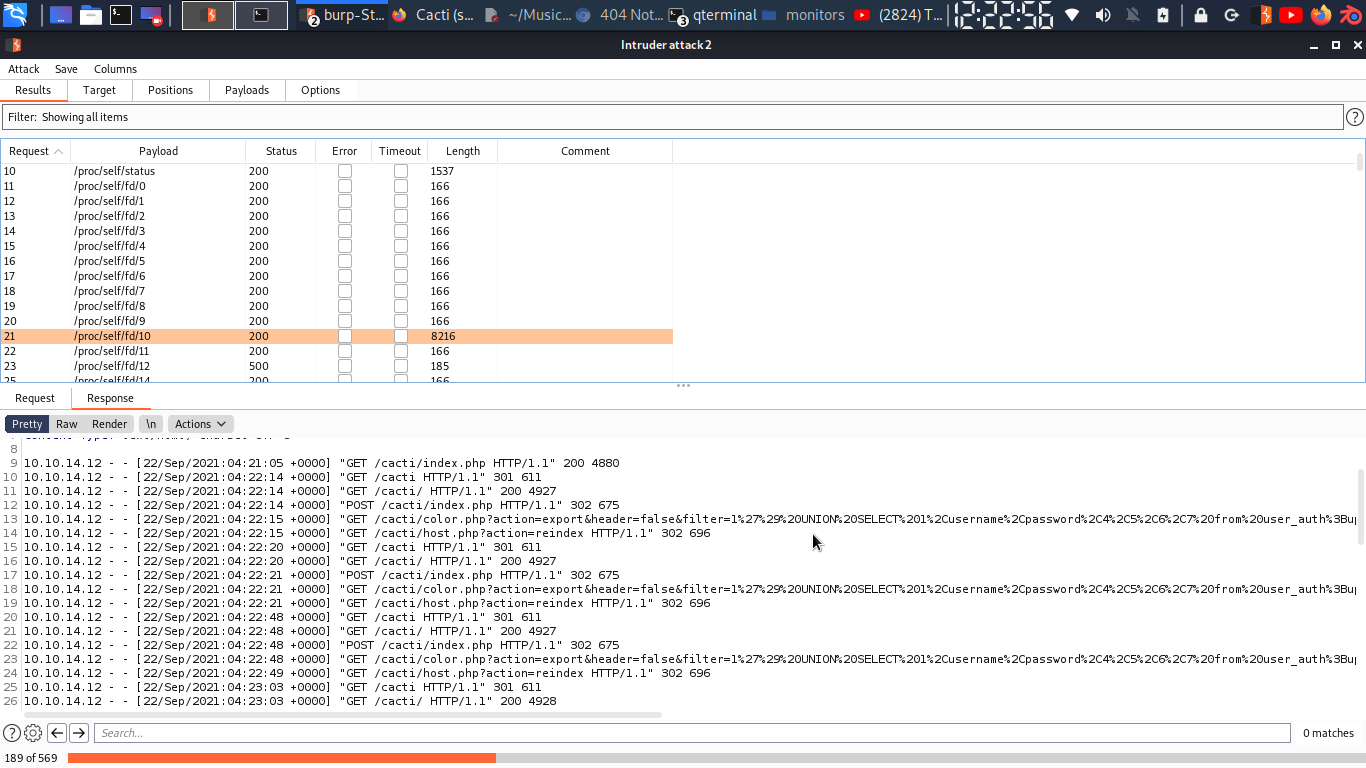
Task: Open filter help question mark icon
Action: point(1355,117)
